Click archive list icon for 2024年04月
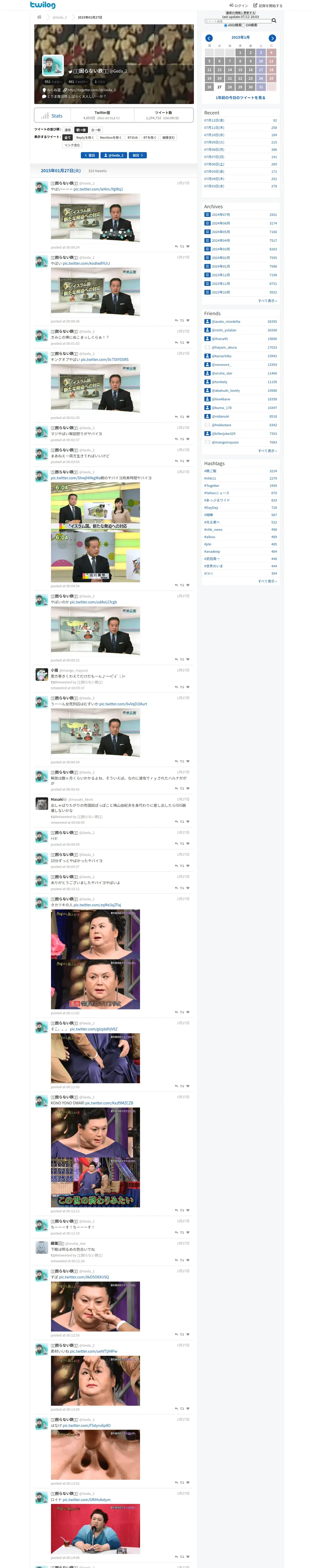Viewport: 314px width, 1568px height. pos(207,240)
